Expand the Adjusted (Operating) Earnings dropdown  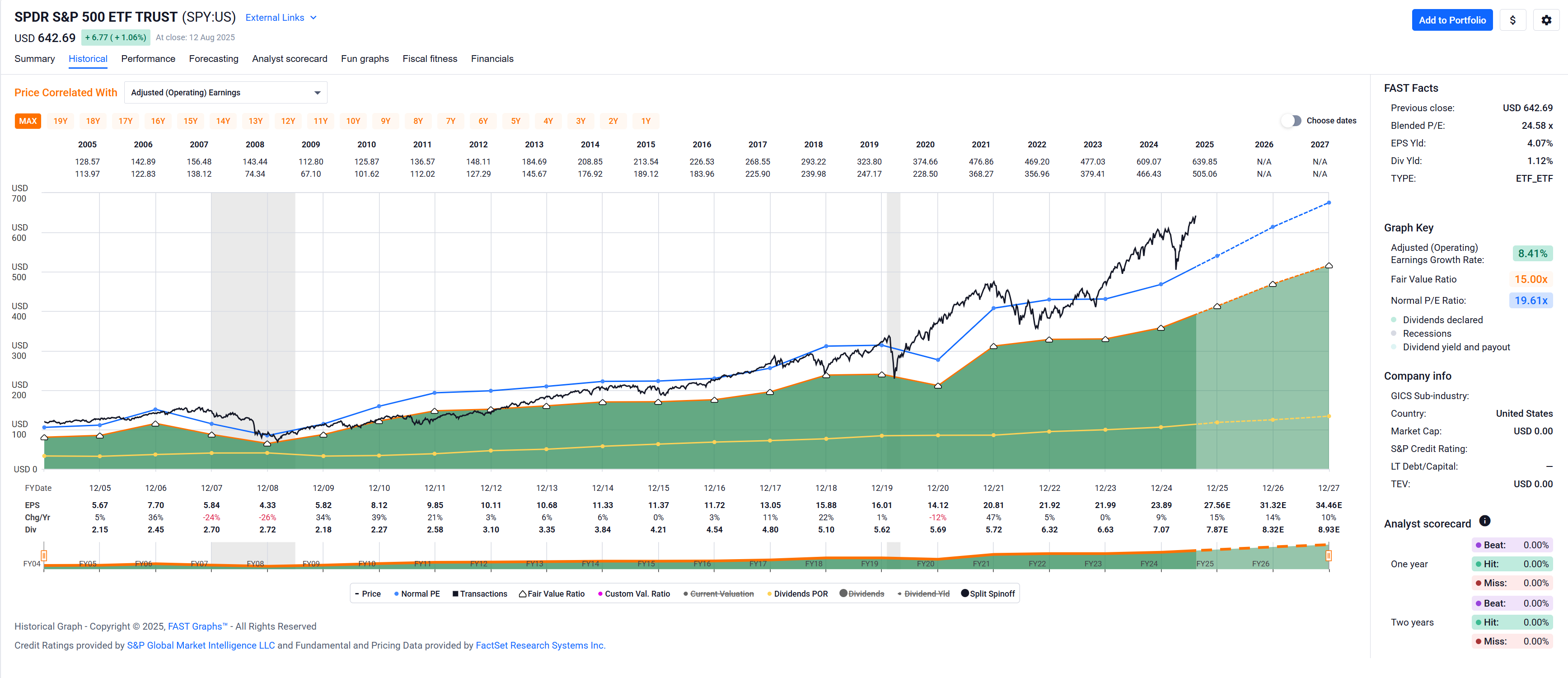pos(225,93)
